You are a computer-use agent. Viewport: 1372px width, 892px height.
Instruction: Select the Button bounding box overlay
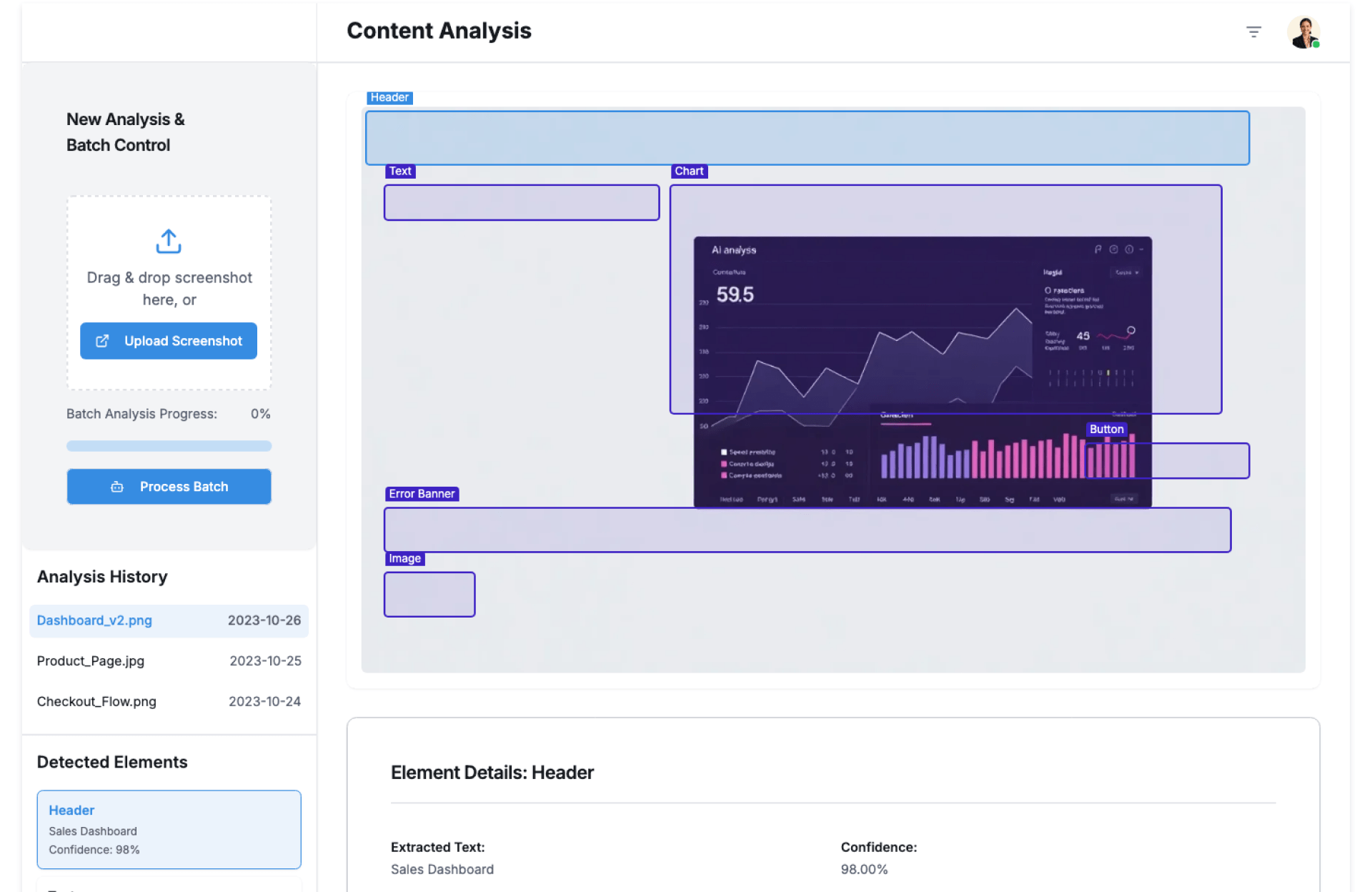tap(1200, 461)
